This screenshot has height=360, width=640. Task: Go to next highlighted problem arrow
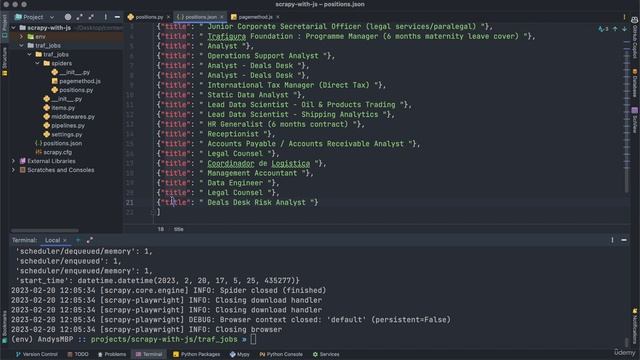tap(624, 29)
